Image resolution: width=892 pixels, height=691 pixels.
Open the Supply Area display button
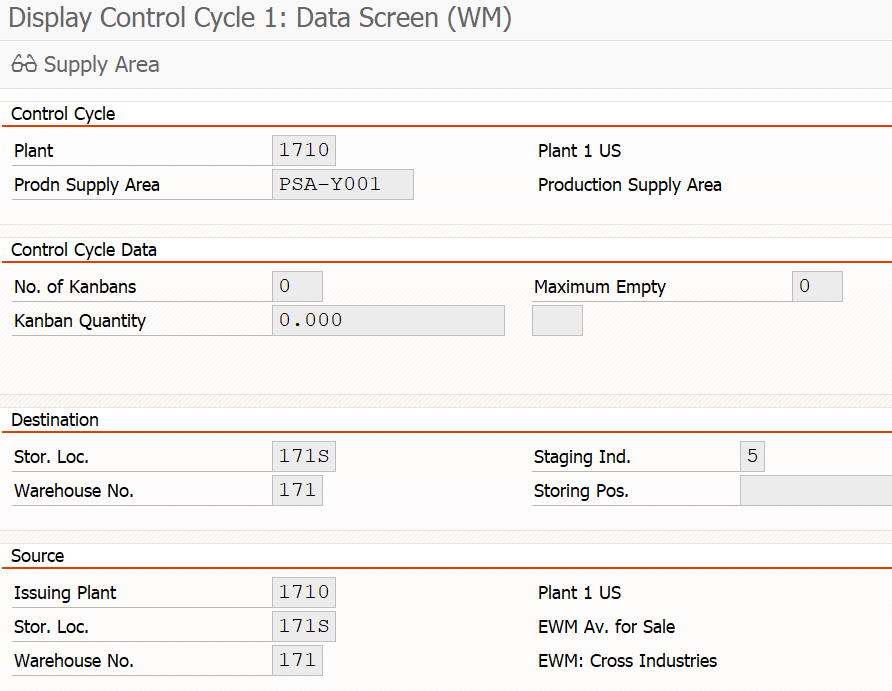pos(85,64)
